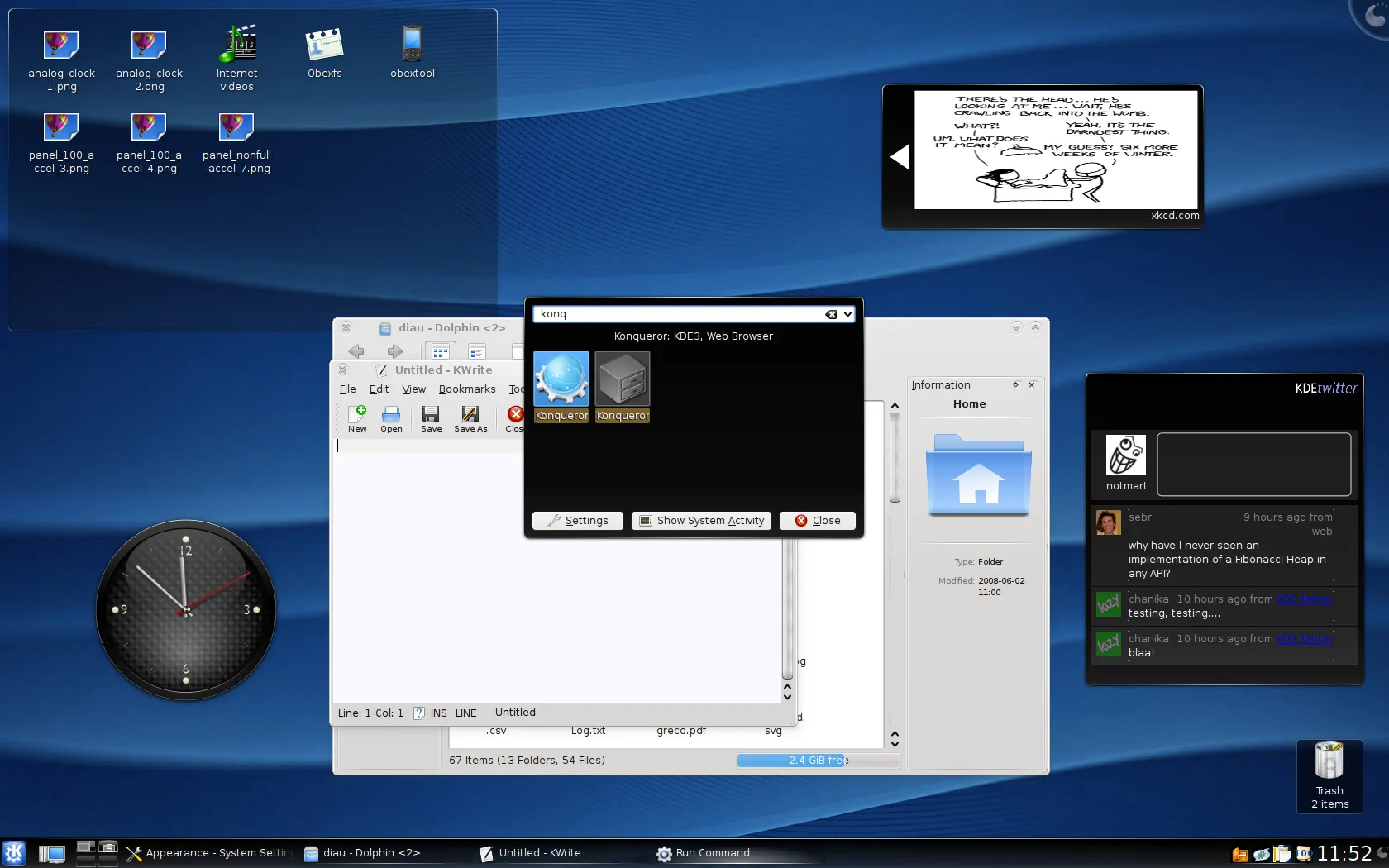Toggle INS insert mode in KWrite status bar
Image resolution: width=1389 pixels, height=868 pixels.
coord(438,713)
